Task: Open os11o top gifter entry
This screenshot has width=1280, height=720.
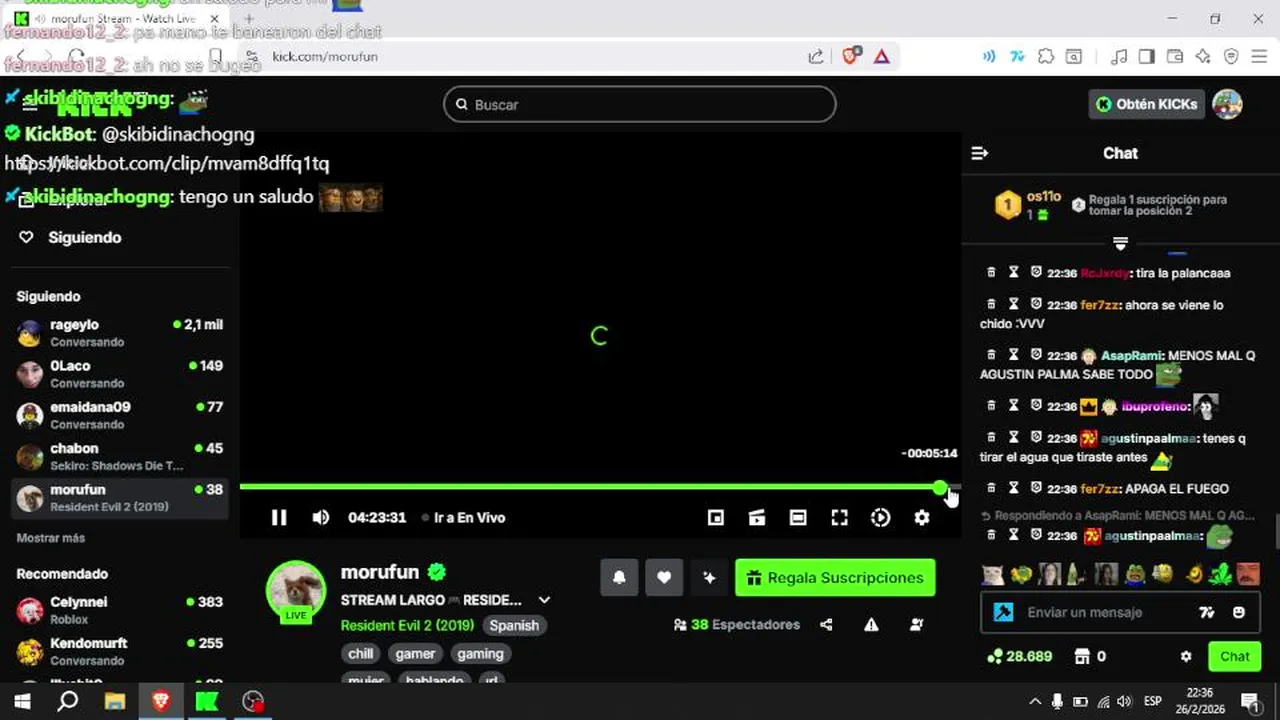Action: tap(1027, 205)
